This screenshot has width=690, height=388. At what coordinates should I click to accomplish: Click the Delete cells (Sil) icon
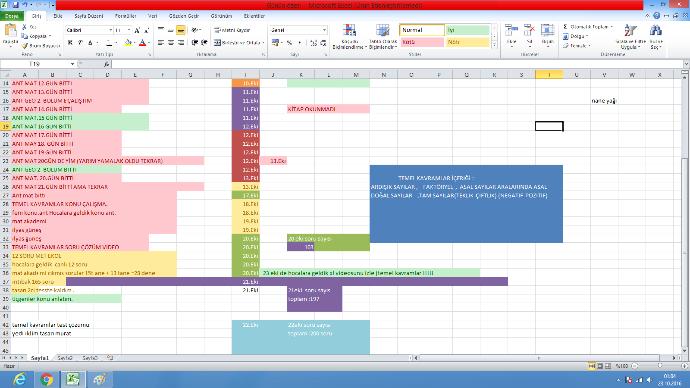tap(529, 31)
